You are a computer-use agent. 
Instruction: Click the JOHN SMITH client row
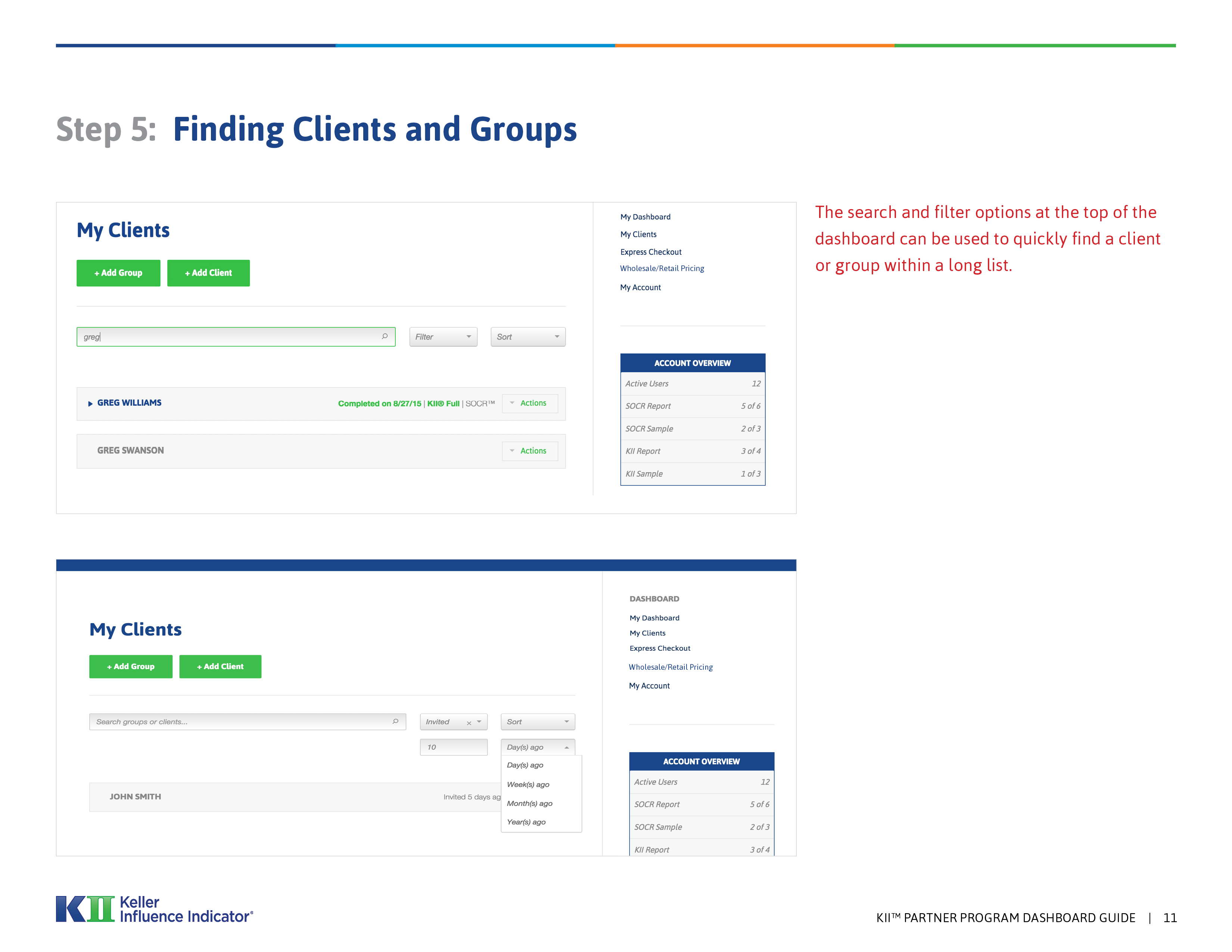coord(295,797)
